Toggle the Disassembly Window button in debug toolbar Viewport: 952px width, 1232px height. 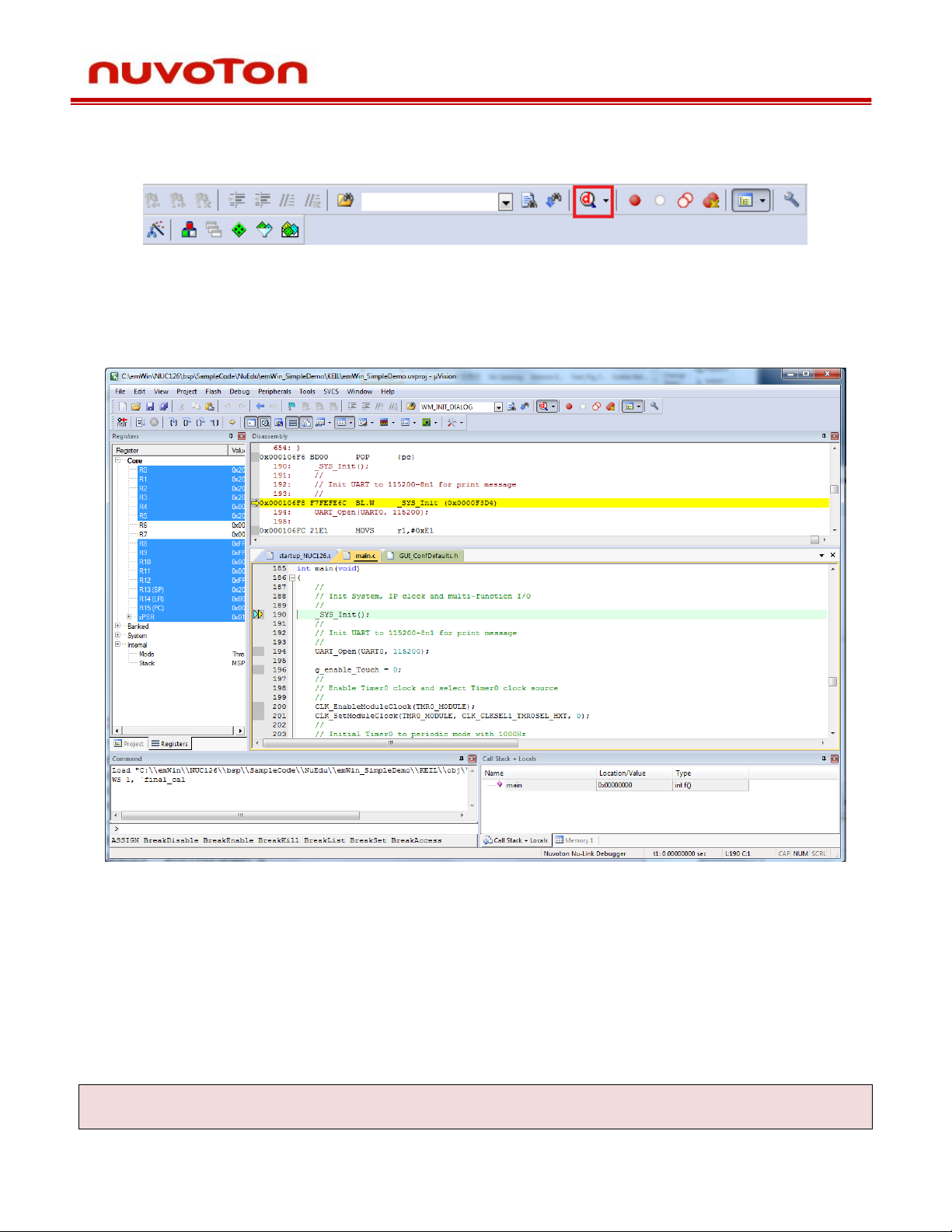click(x=265, y=423)
